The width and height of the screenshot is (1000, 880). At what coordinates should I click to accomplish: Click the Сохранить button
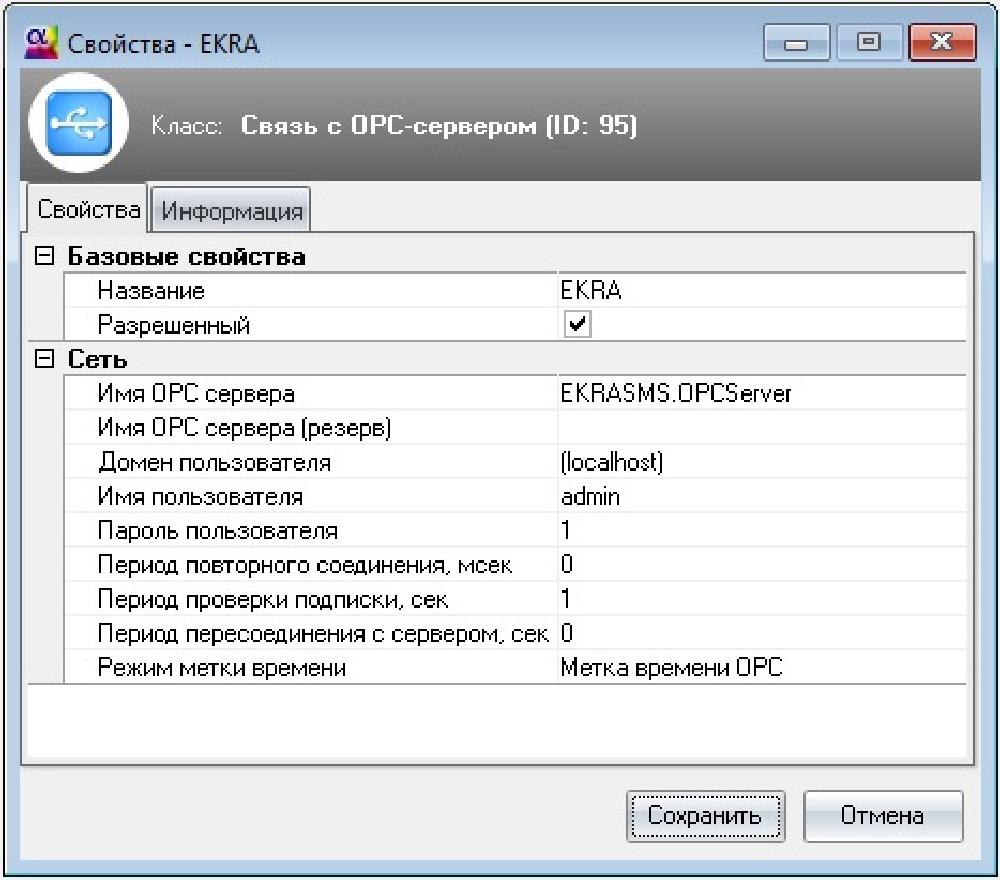[x=705, y=816]
